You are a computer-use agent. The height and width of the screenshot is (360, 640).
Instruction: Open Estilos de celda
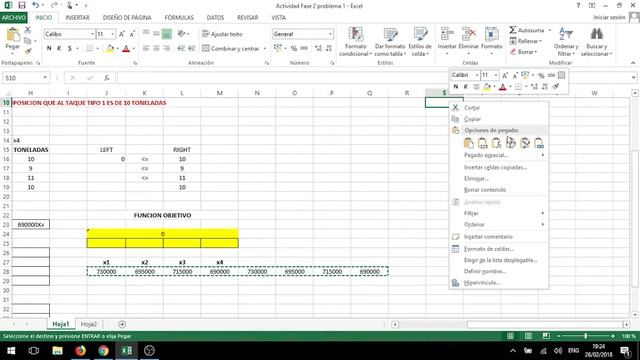[420, 42]
